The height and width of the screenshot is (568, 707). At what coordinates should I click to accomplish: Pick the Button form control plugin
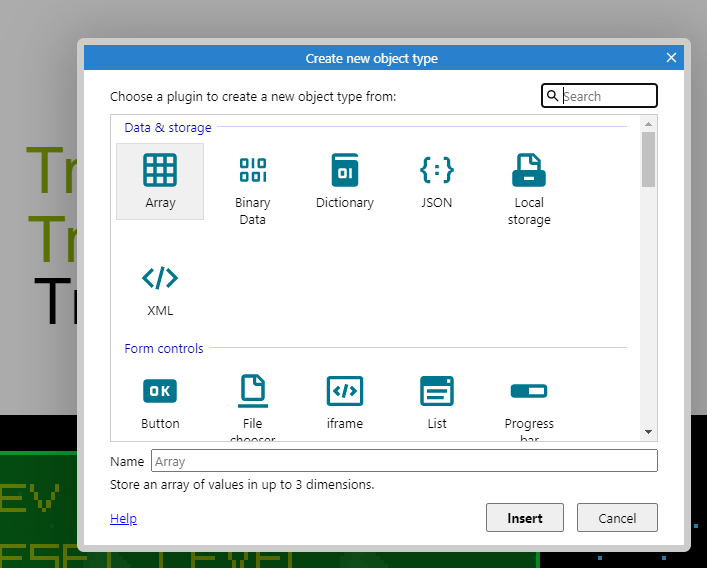tap(160, 391)
